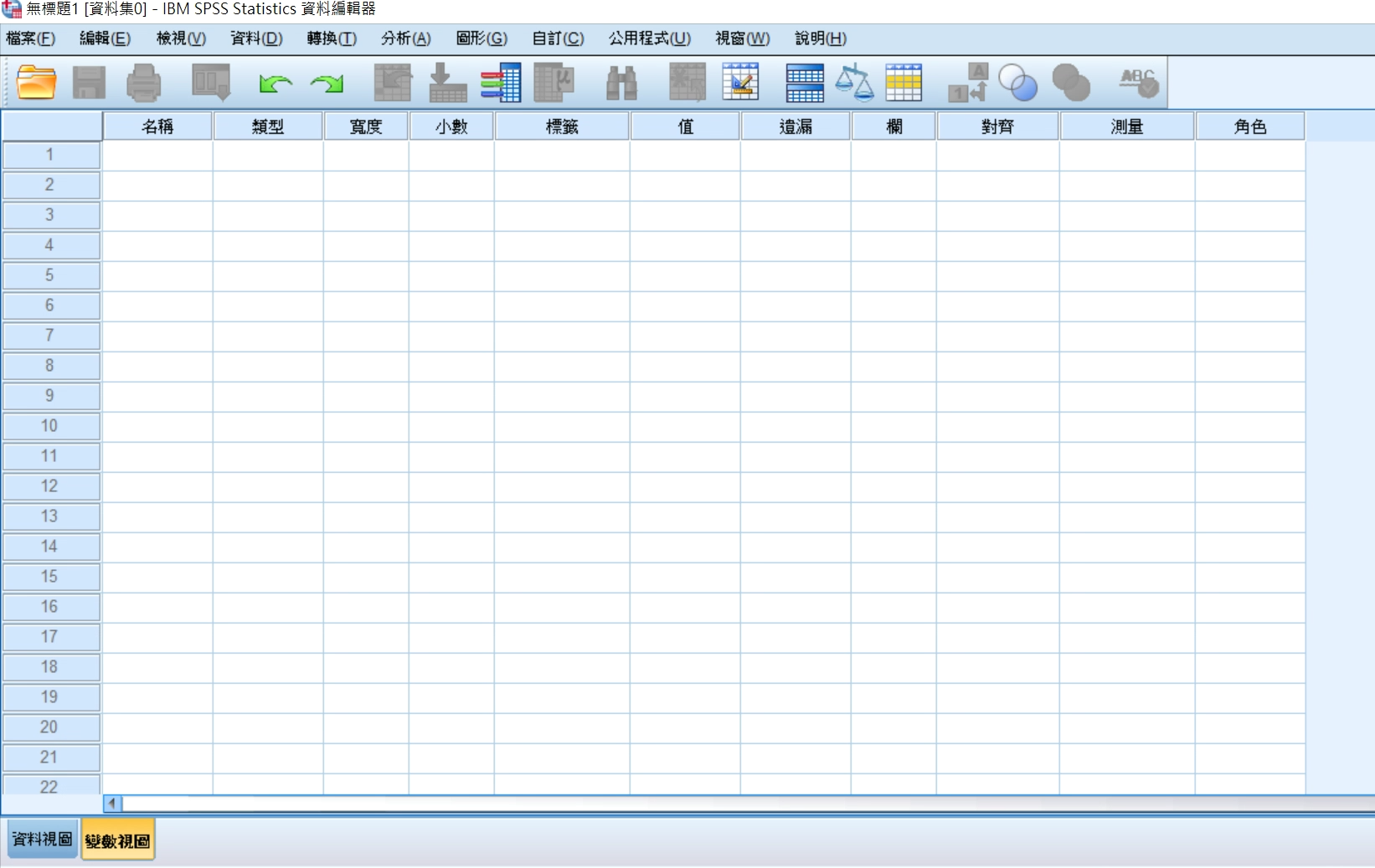This screenshot has height=868, width=1375.
Task: Select row header number 5
Action: (x=50, y=275)
